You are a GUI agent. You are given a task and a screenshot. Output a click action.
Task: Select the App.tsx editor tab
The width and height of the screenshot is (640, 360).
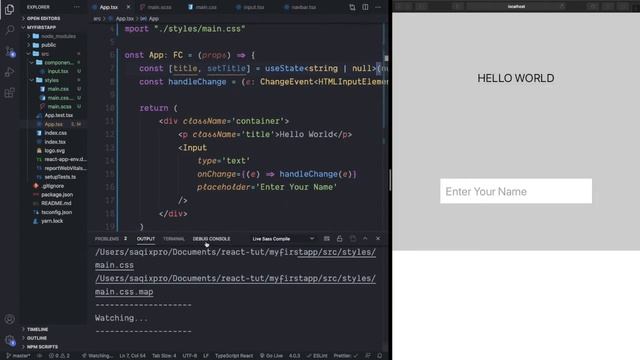[x=108, y=7]
